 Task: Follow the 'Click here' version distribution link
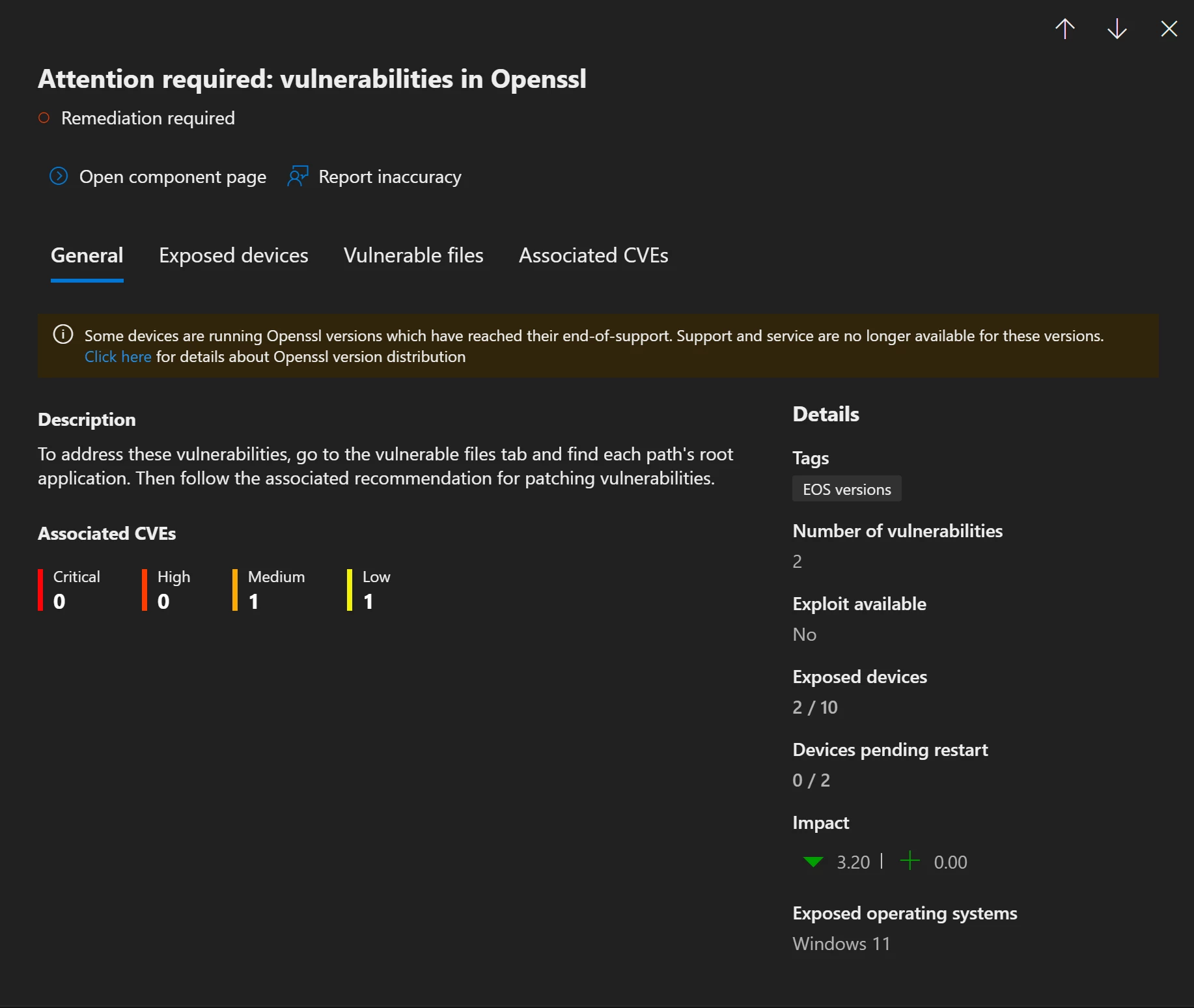coord(118,357)
